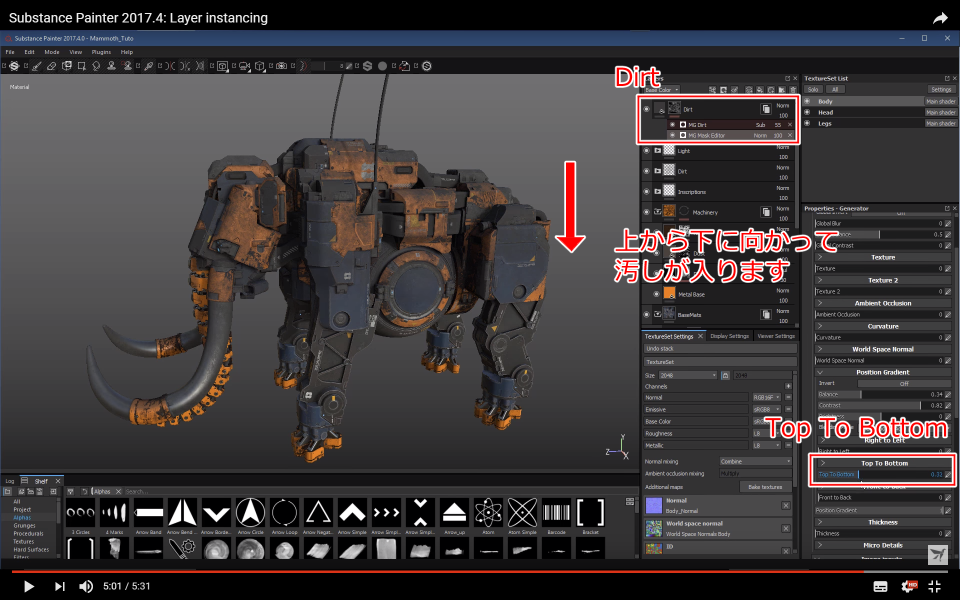Select the Eraser tool
This screenshot has width=960, height=600.
tap(52, 66)
